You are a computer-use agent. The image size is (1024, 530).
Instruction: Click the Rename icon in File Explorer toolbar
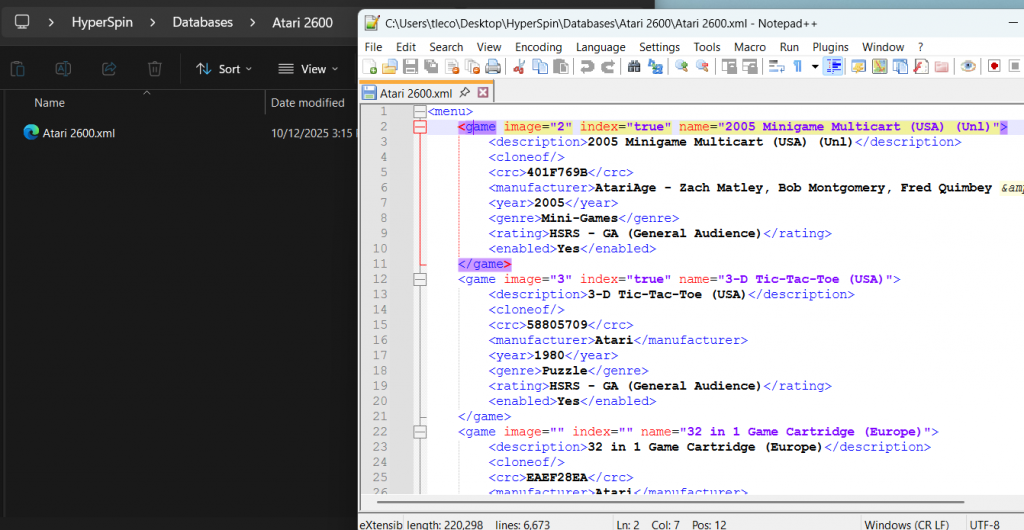(63, 69)
